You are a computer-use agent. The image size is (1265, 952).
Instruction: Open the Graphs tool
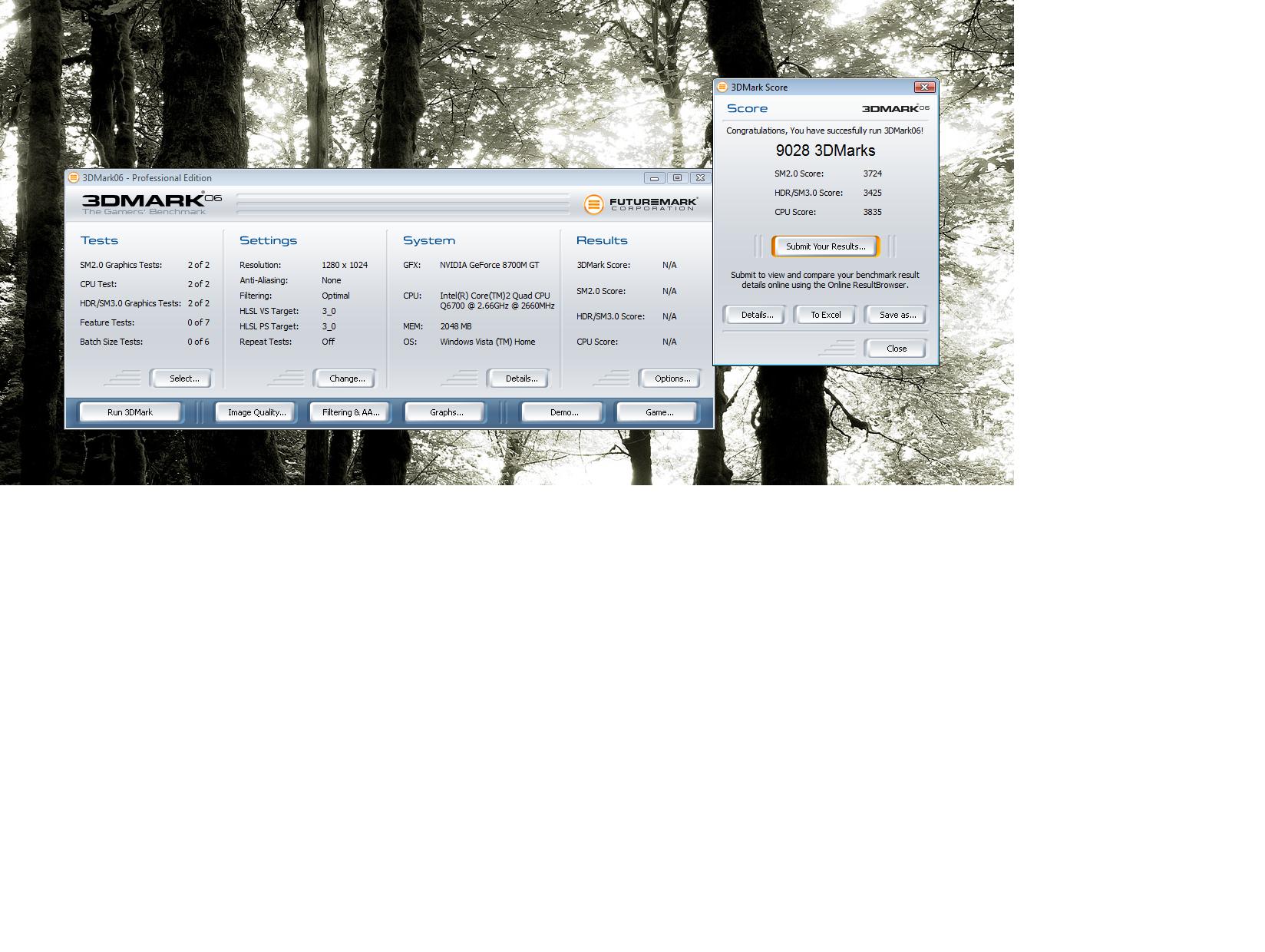(x=446, y=412)
